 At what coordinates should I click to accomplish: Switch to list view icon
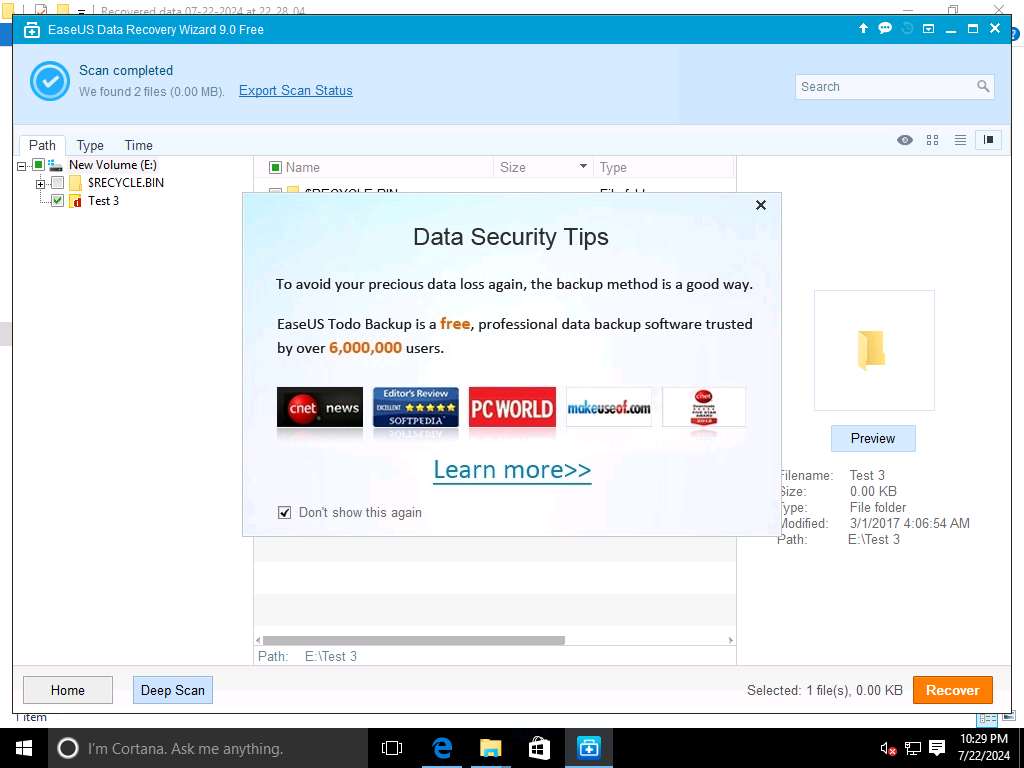[x=960, y=140]
